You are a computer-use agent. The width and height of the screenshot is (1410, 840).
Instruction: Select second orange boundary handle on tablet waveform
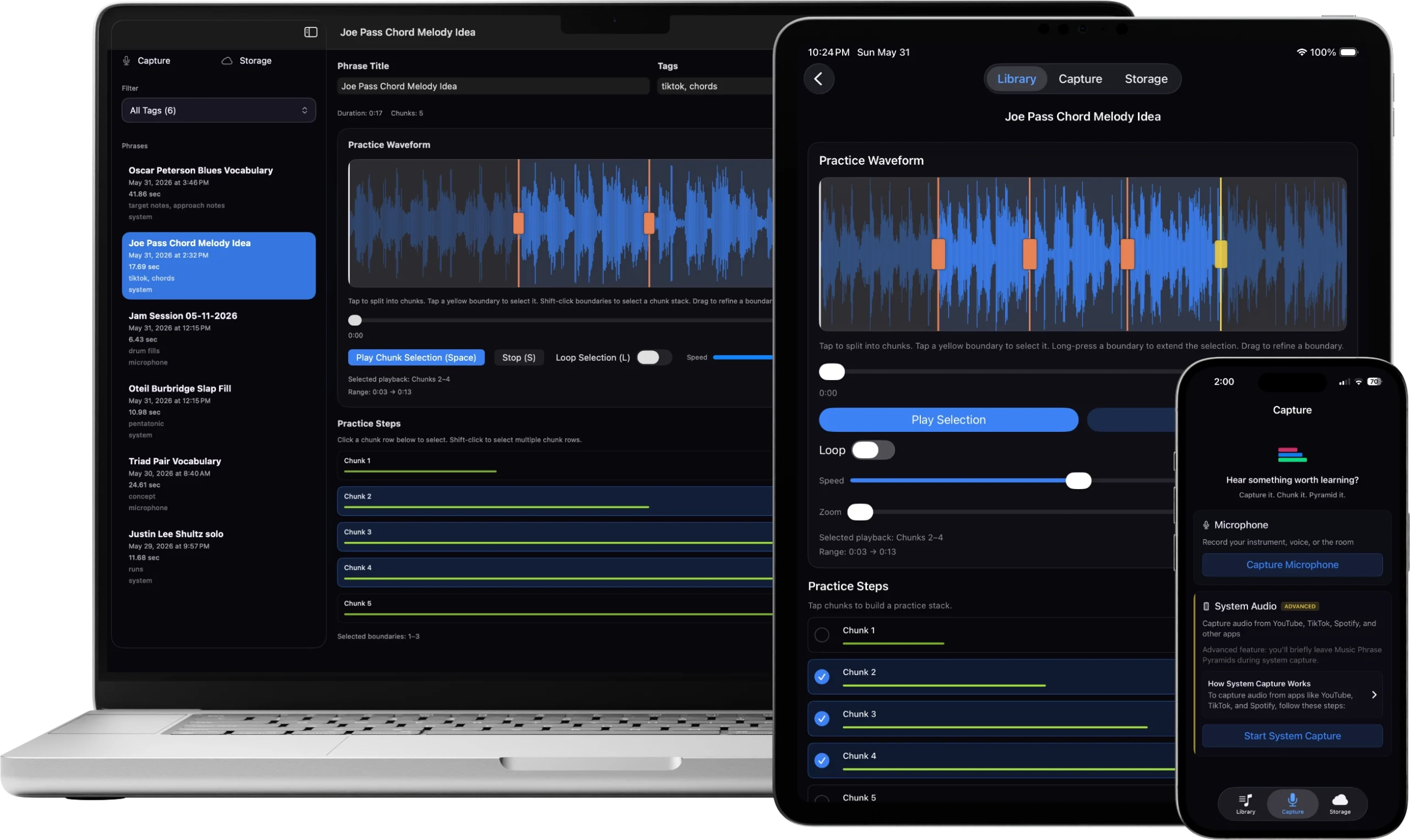pos(1030,254)
